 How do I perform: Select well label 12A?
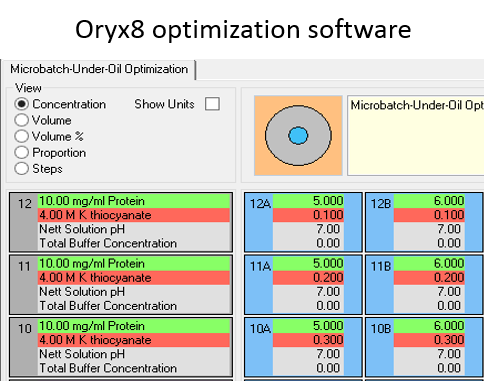point(260,204)
